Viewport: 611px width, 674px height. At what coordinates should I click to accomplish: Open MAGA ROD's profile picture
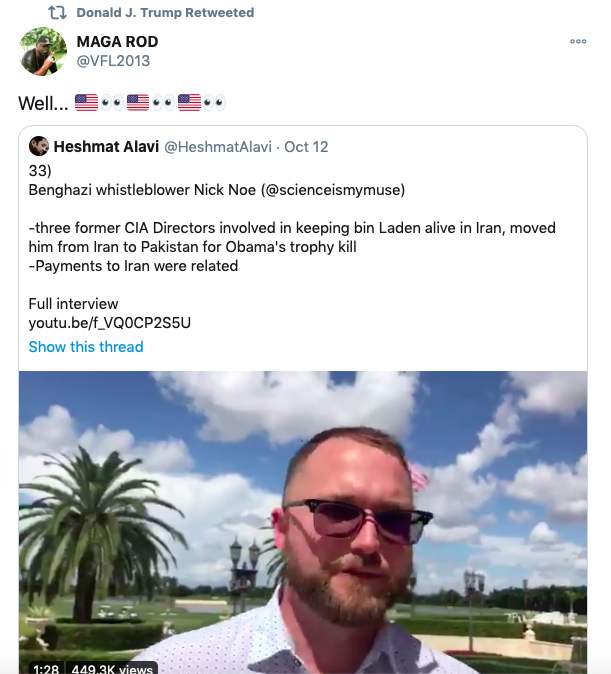pyautogui.click(x=43, y=51)
